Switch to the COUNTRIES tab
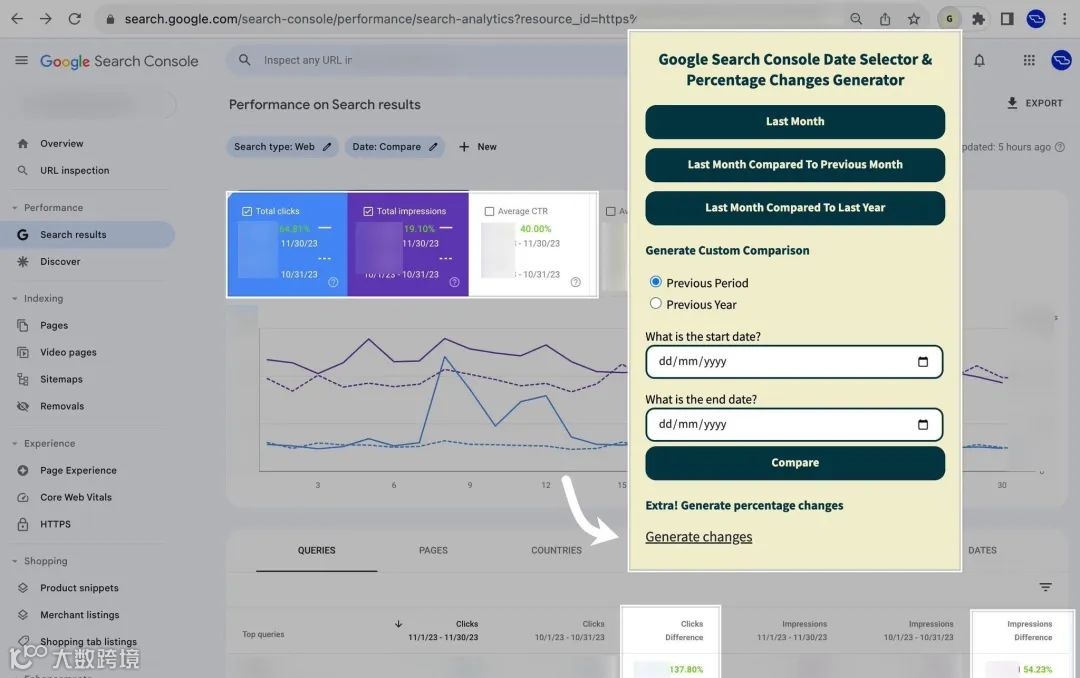The image size is (1080, 678). (x=557, y=551)
